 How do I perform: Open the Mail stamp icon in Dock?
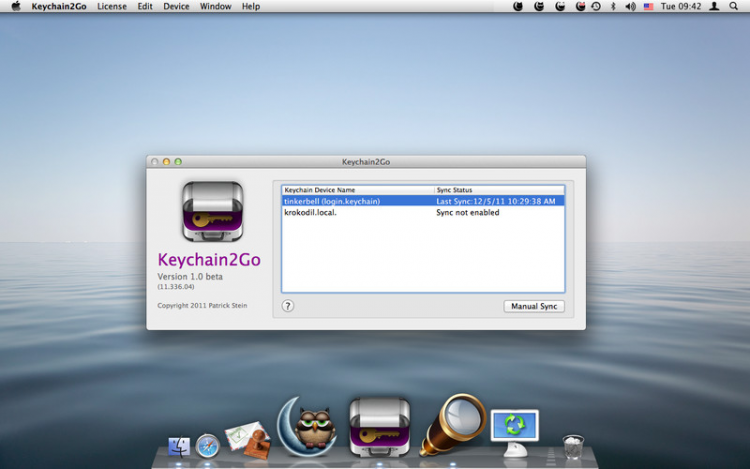(x=248, y=439)
